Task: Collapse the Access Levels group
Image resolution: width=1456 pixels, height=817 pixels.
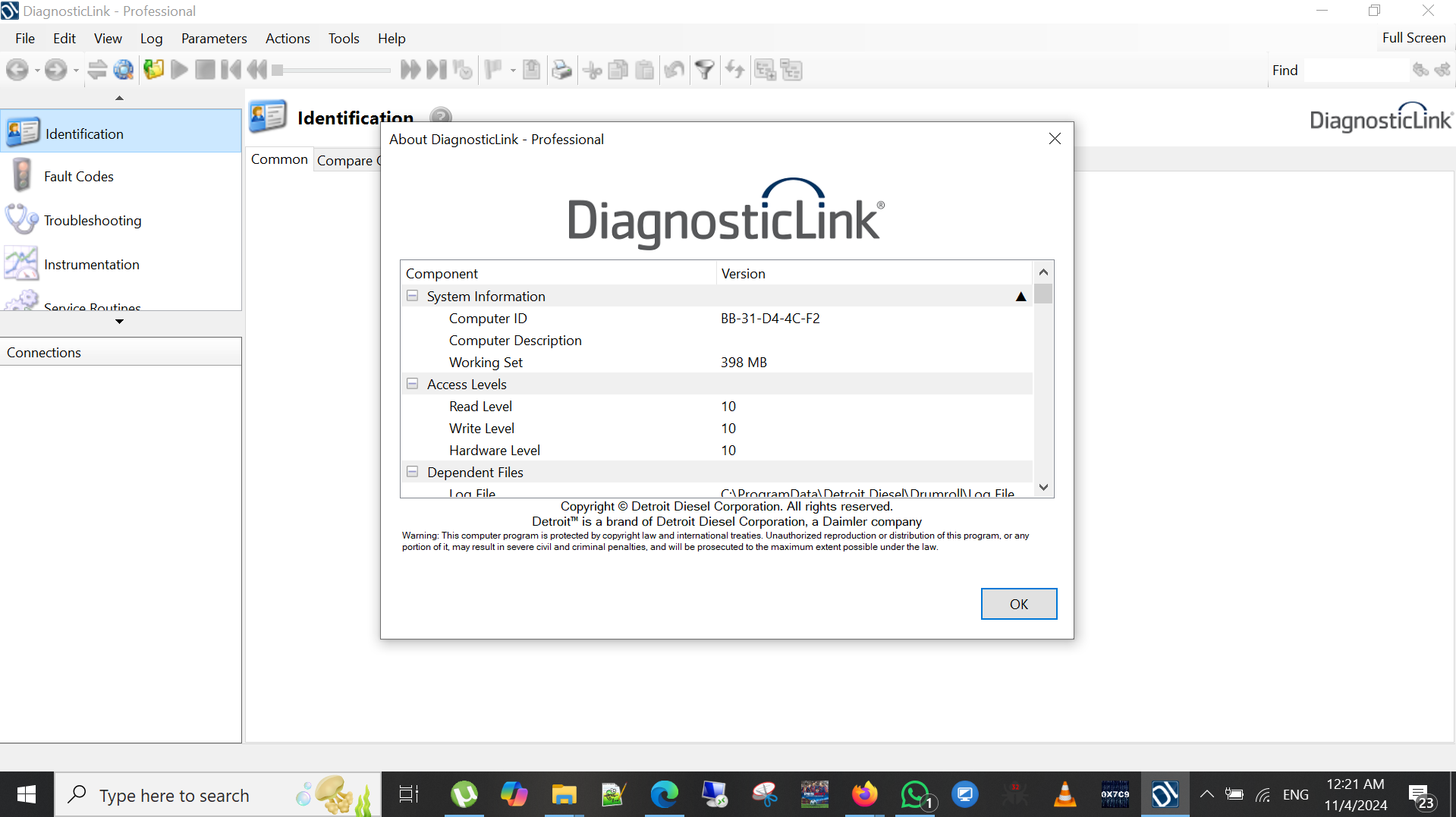Action: (x=412, y=385)
